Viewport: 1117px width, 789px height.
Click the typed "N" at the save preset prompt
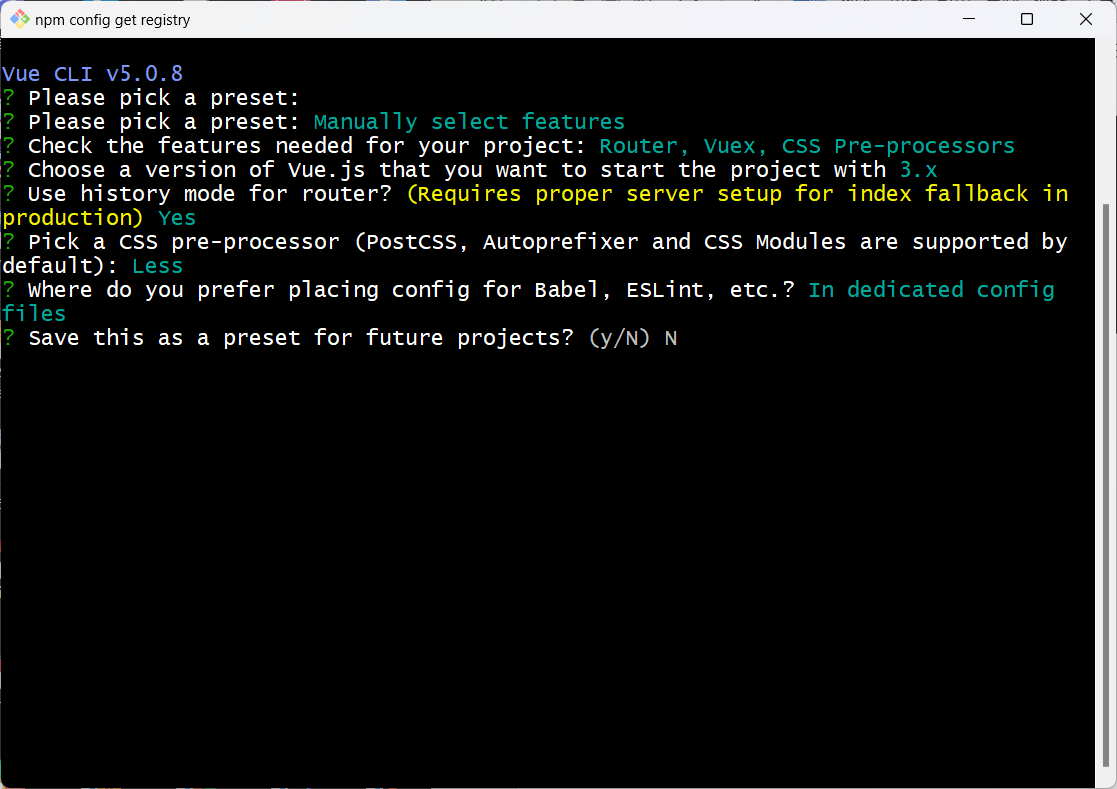(x=671, y=338)
